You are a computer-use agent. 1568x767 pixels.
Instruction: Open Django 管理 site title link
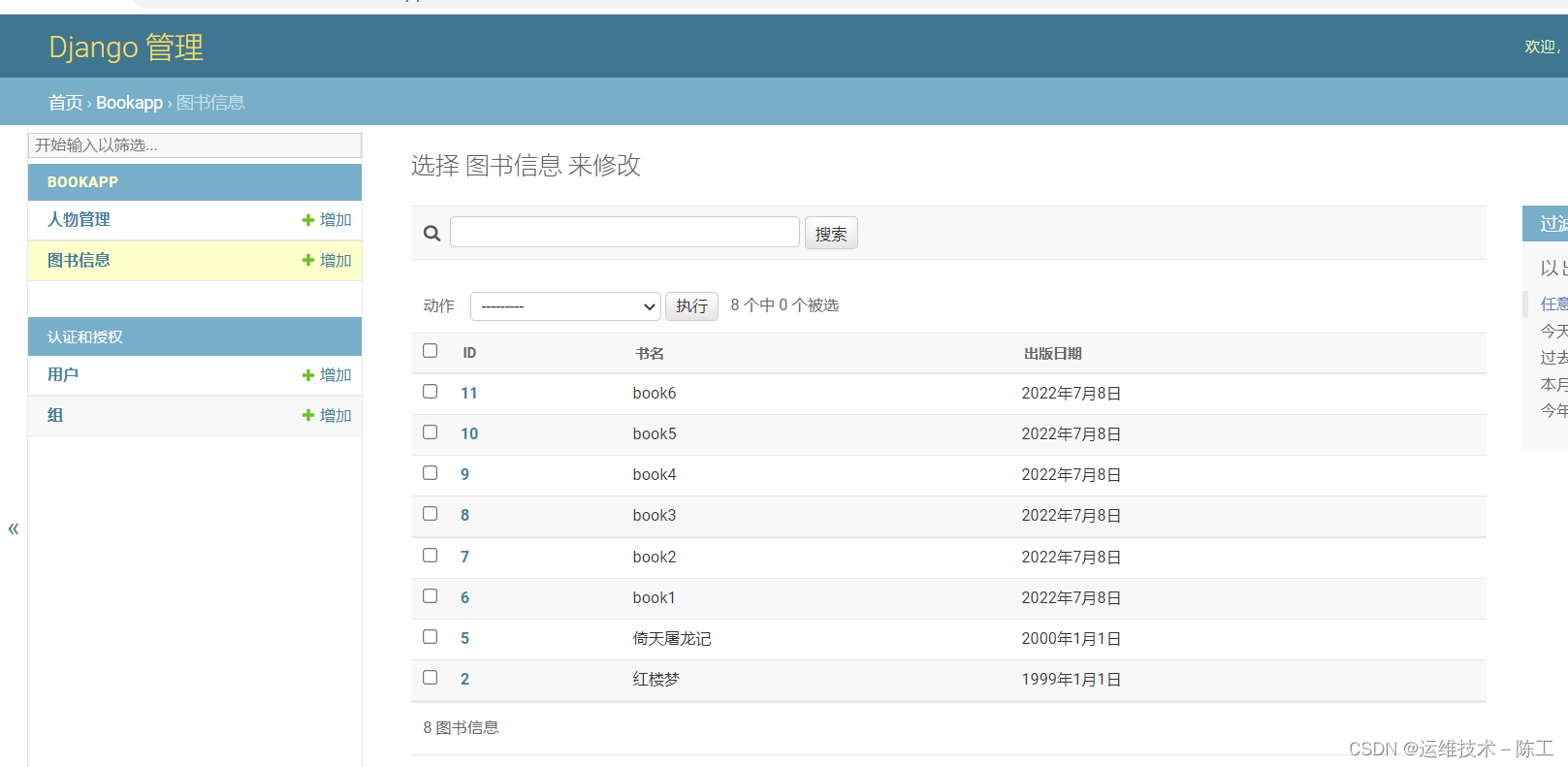click(x=126, y=47)
